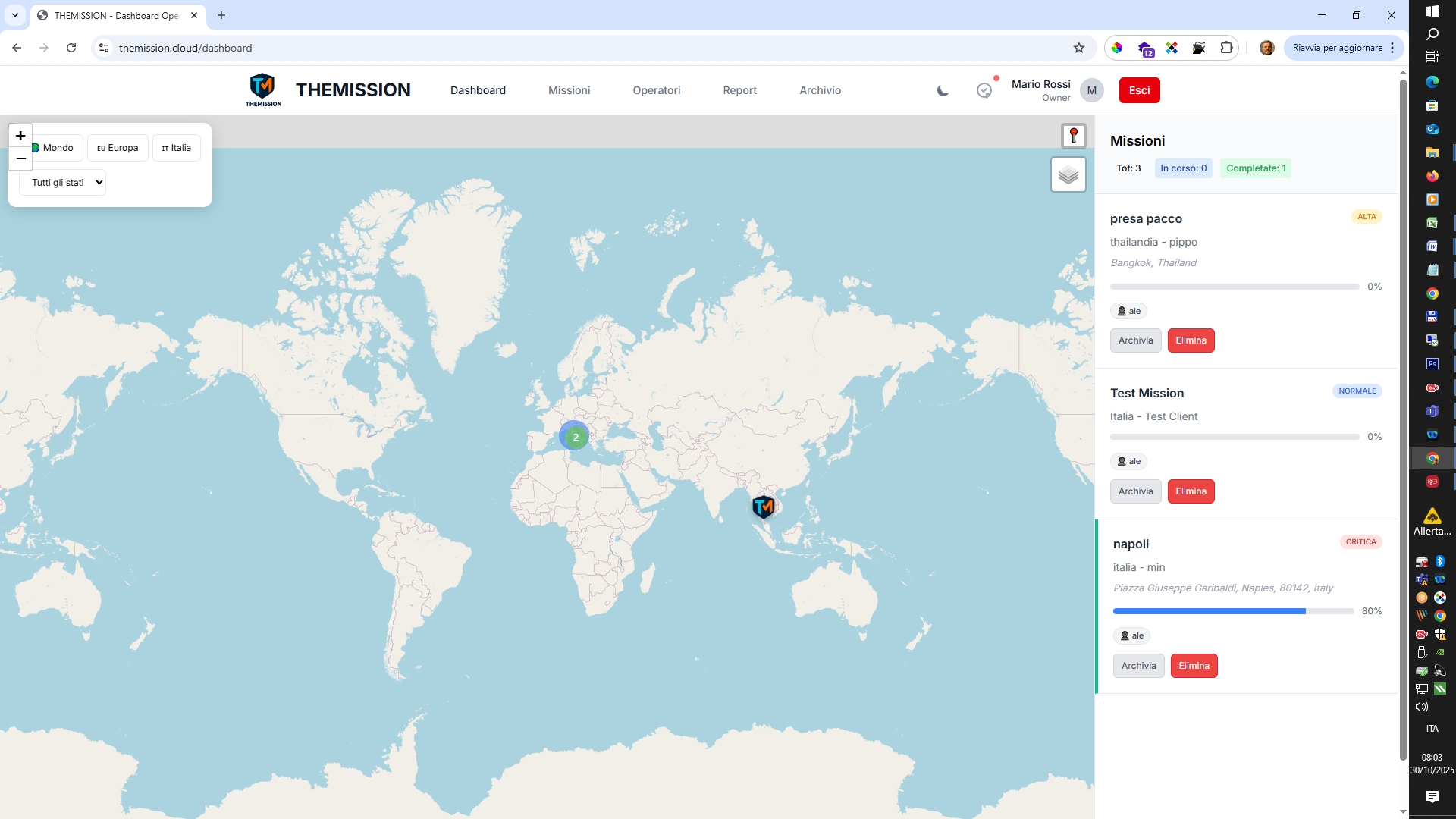Toggle dark mode with the moon icon
Image resolution: width=1456 pixels, height=819 pixels.
coord(942,90)
